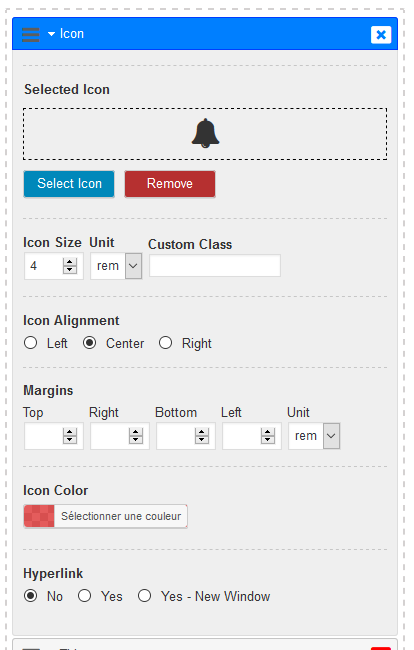The width and height of the screenshot is (414, 650).
Task: Click the Top margin field
Action: coord(44,436)
